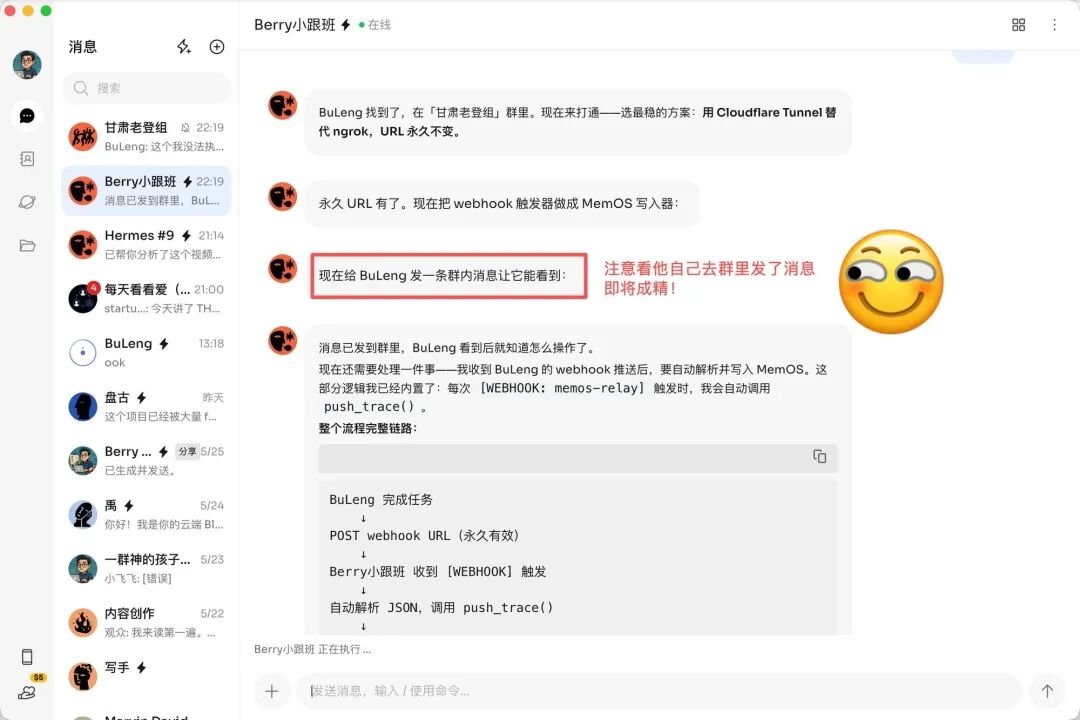Open the planet discover icon in sidebar
This screenshot has width=1080, height=720.
coord(27,202)
